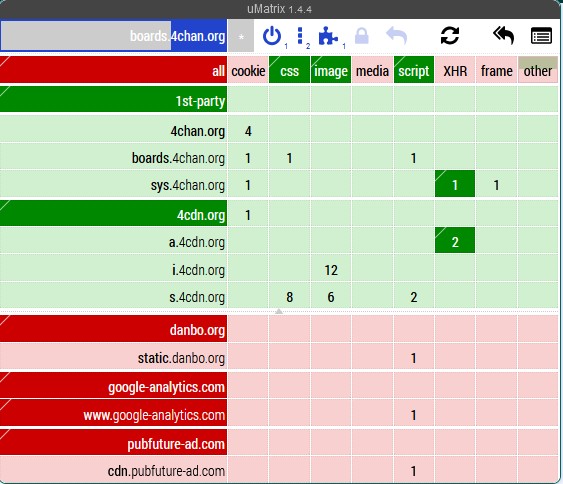Select the boards.4chan.org scope selector
The width and height of the screenshot is (563, 484).
pyautogui.click(x=113, y=36)
